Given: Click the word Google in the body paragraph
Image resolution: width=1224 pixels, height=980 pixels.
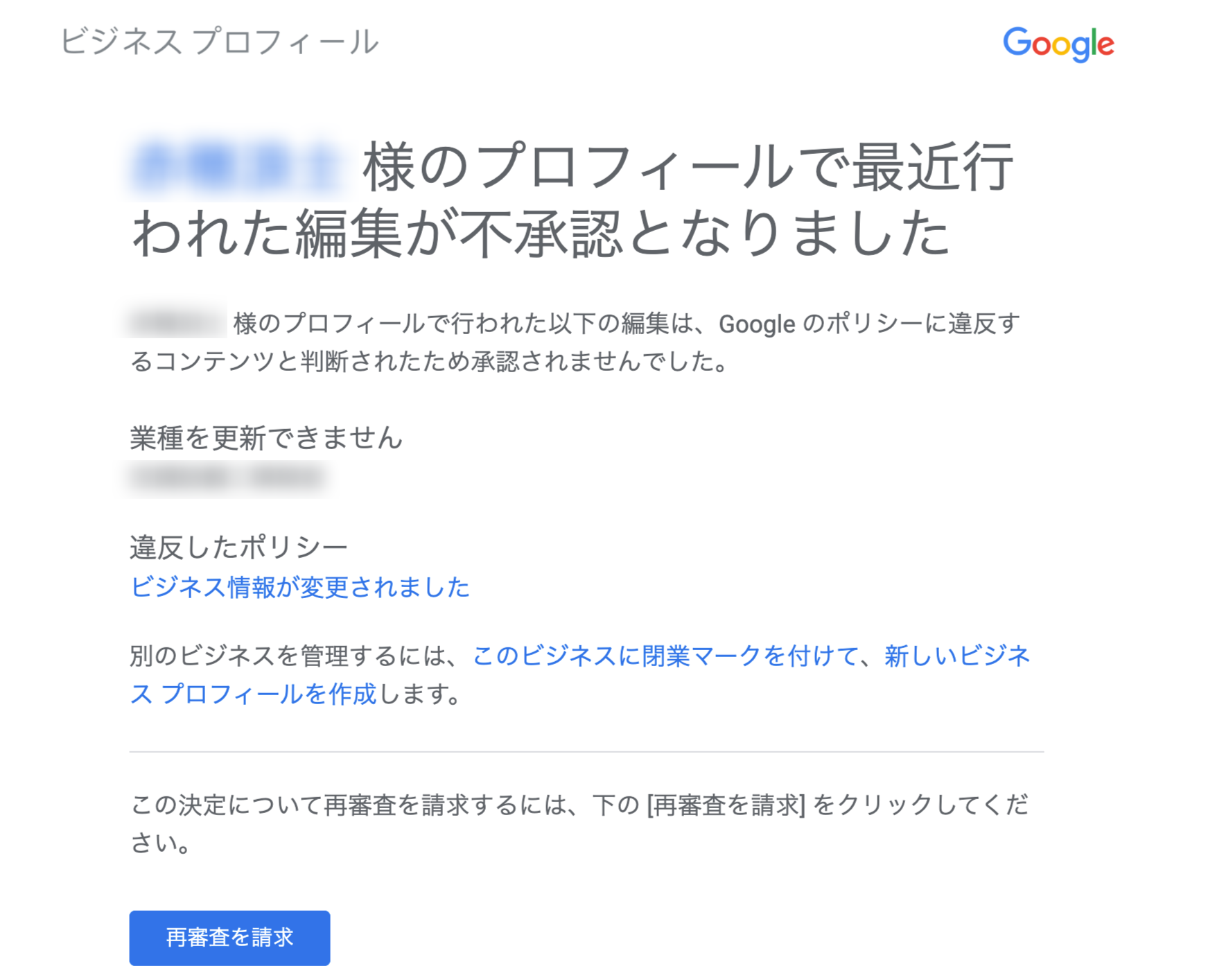Looking at the screenshot, I should tap(757, 324).
